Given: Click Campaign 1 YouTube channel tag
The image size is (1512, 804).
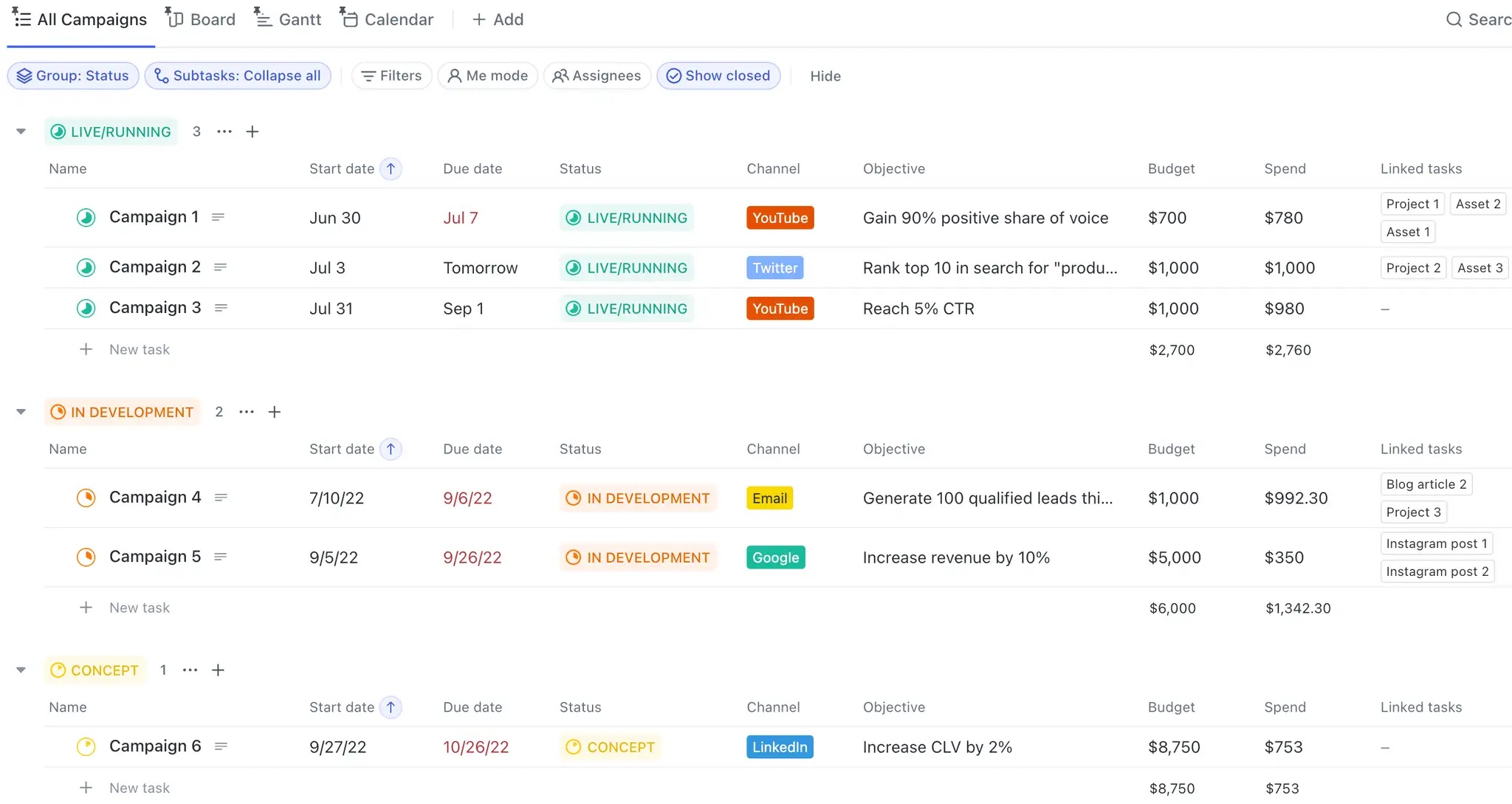Looking at the screenshot, I should pos(780,218).
